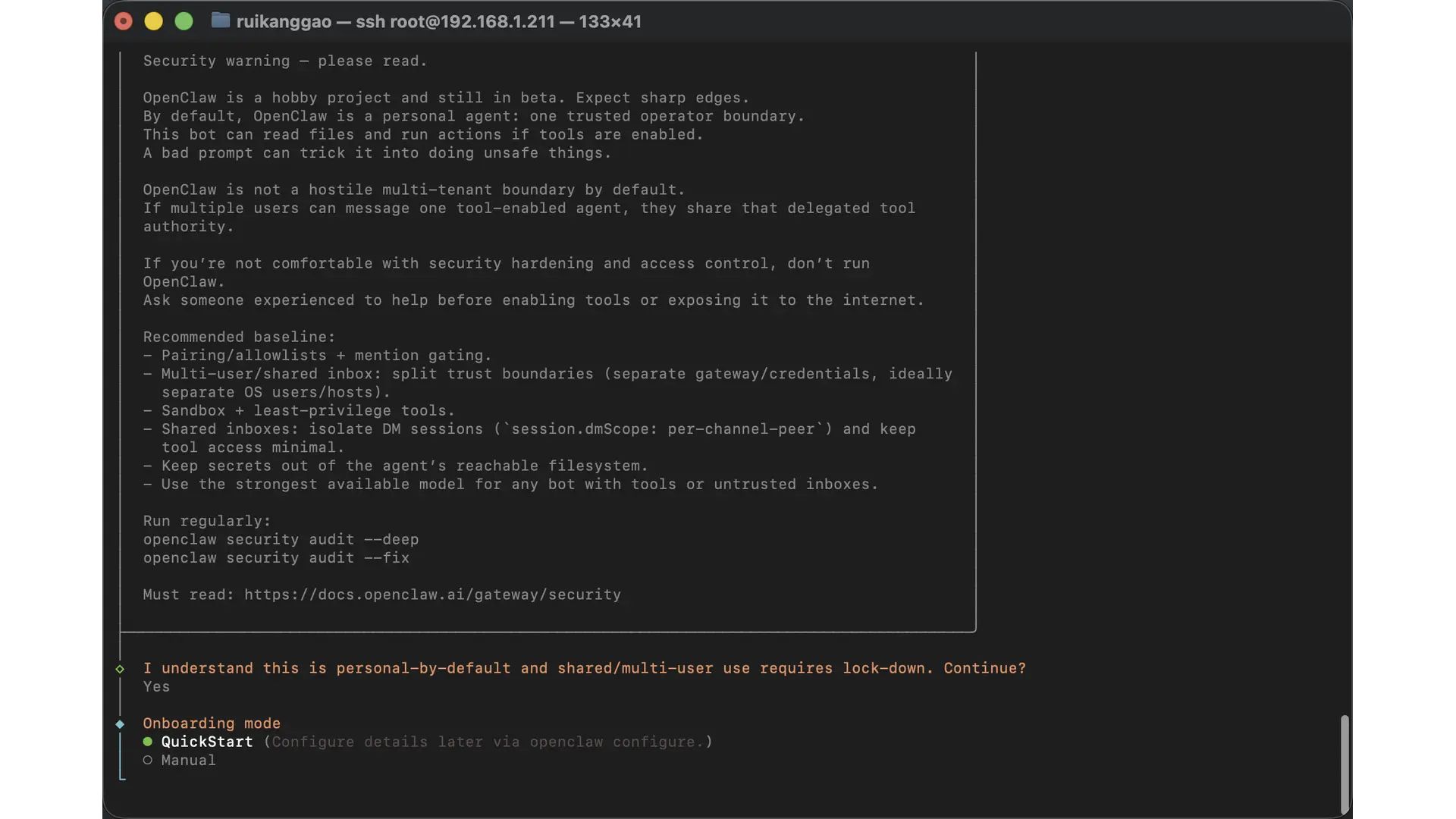Image resolution: width=1456 pixels, height=819 pixels.
Task: Click the ssh root@192.168.1.211 window title
Action: 438,21
